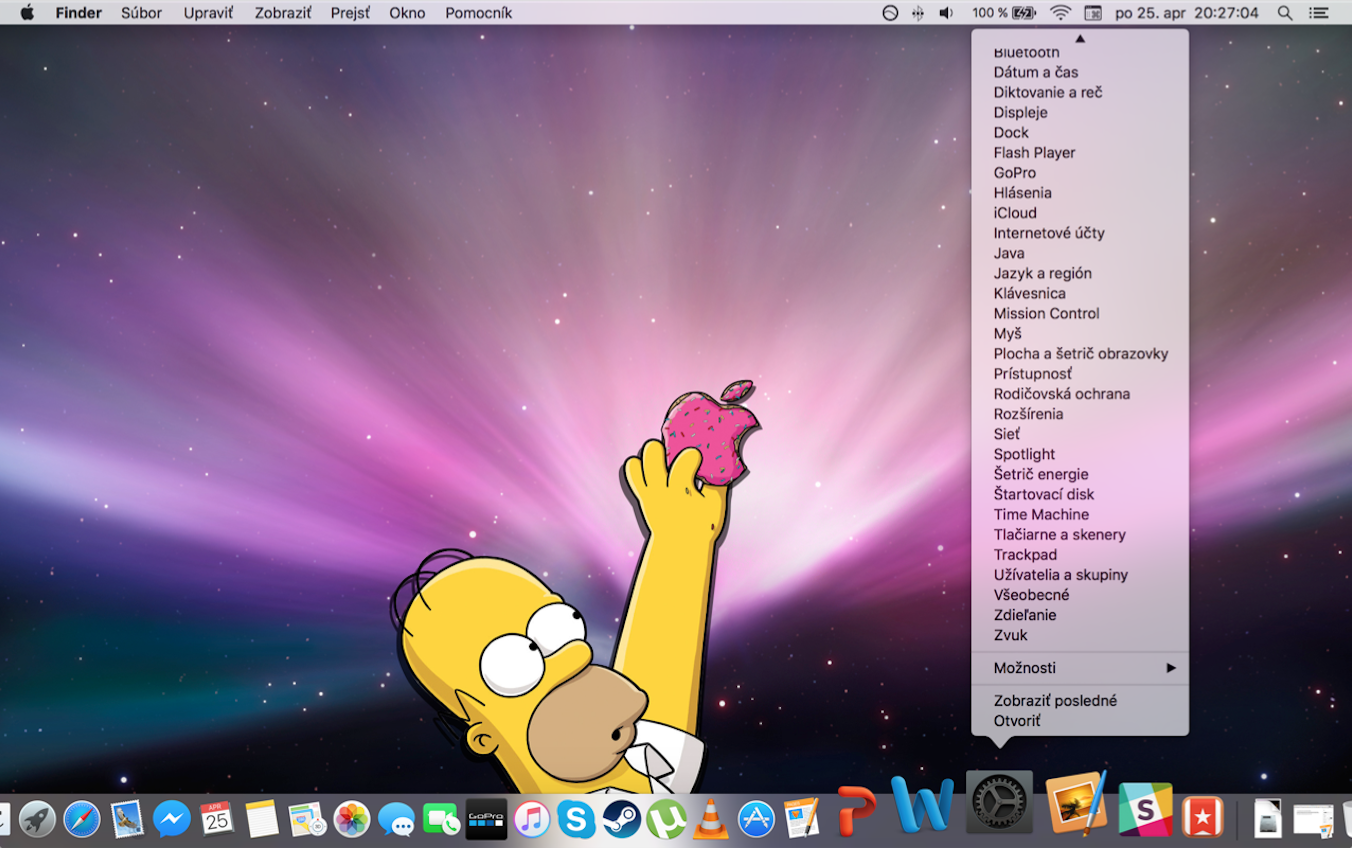Image resolution: width=1352 pixels, height=848 pixels.
Task: Open the red star bookmark app
Action: click(x=1201, y=818)
